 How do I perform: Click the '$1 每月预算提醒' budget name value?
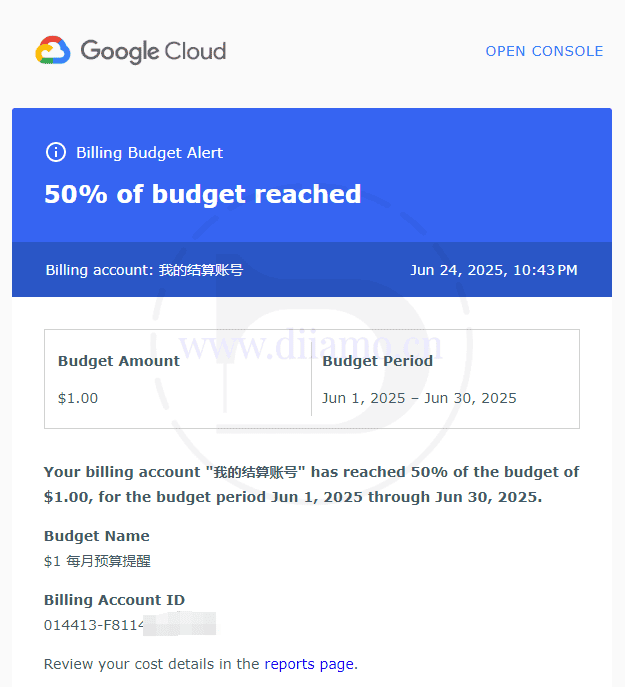(x=97, y=561)
